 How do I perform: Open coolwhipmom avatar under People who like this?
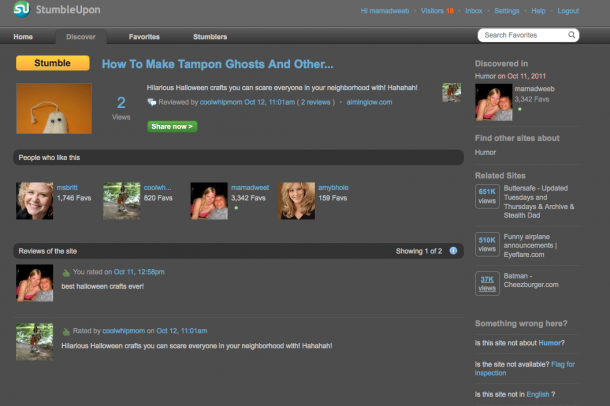click(122, 201)
